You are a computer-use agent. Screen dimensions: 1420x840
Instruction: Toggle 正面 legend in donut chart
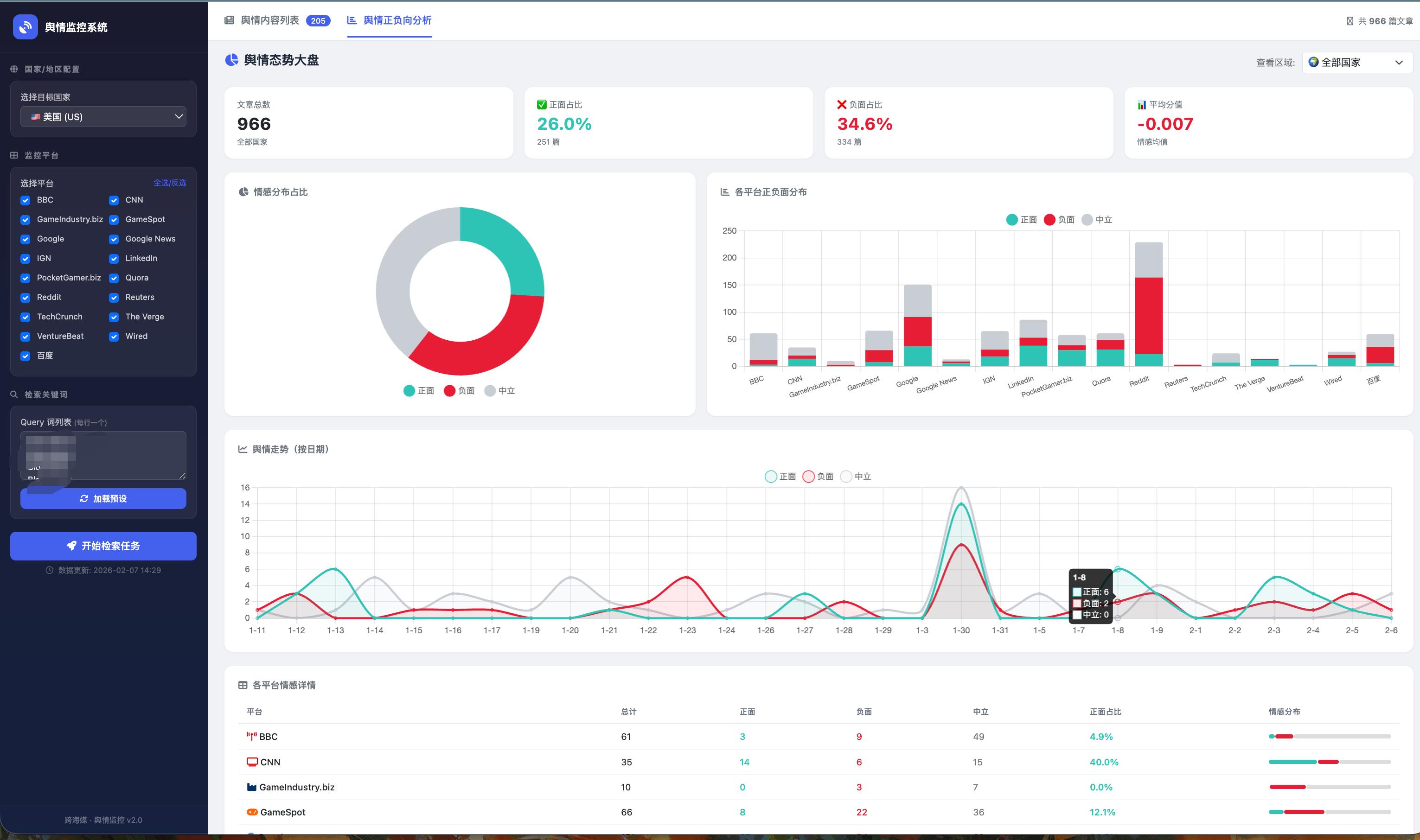tap(418, 391)
